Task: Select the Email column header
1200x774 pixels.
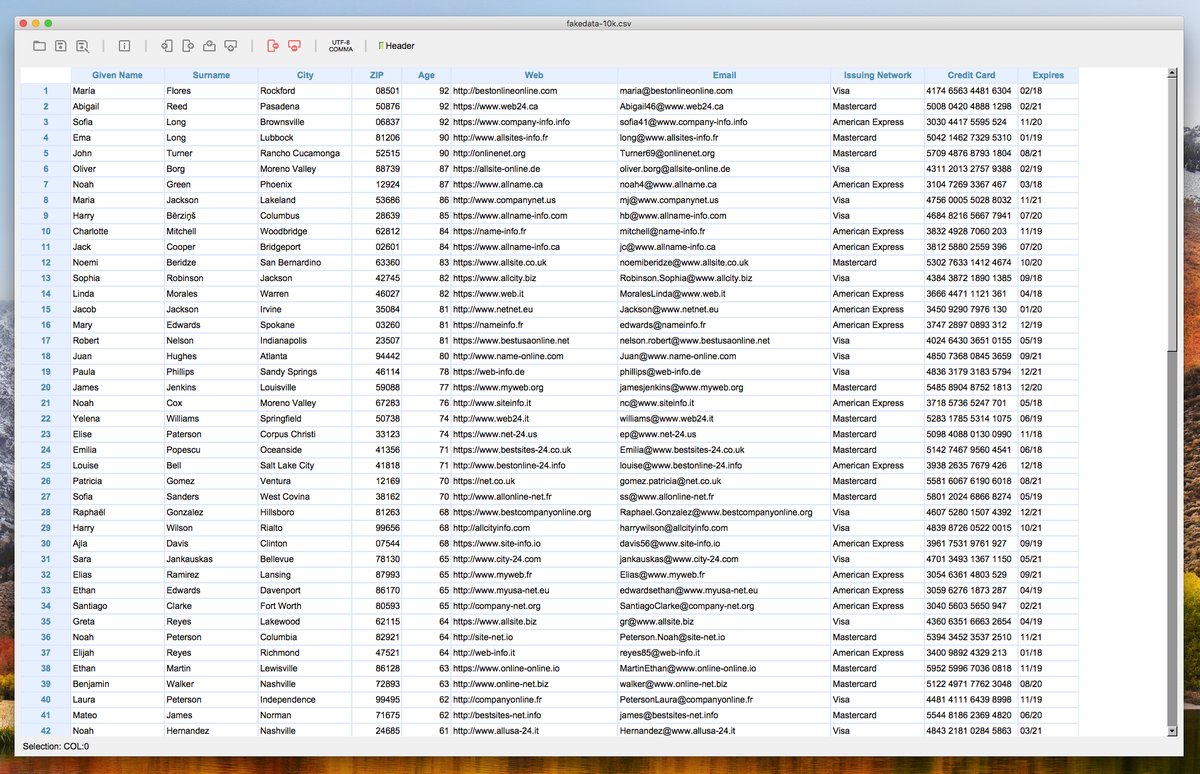Action: [x=724, y=75]
